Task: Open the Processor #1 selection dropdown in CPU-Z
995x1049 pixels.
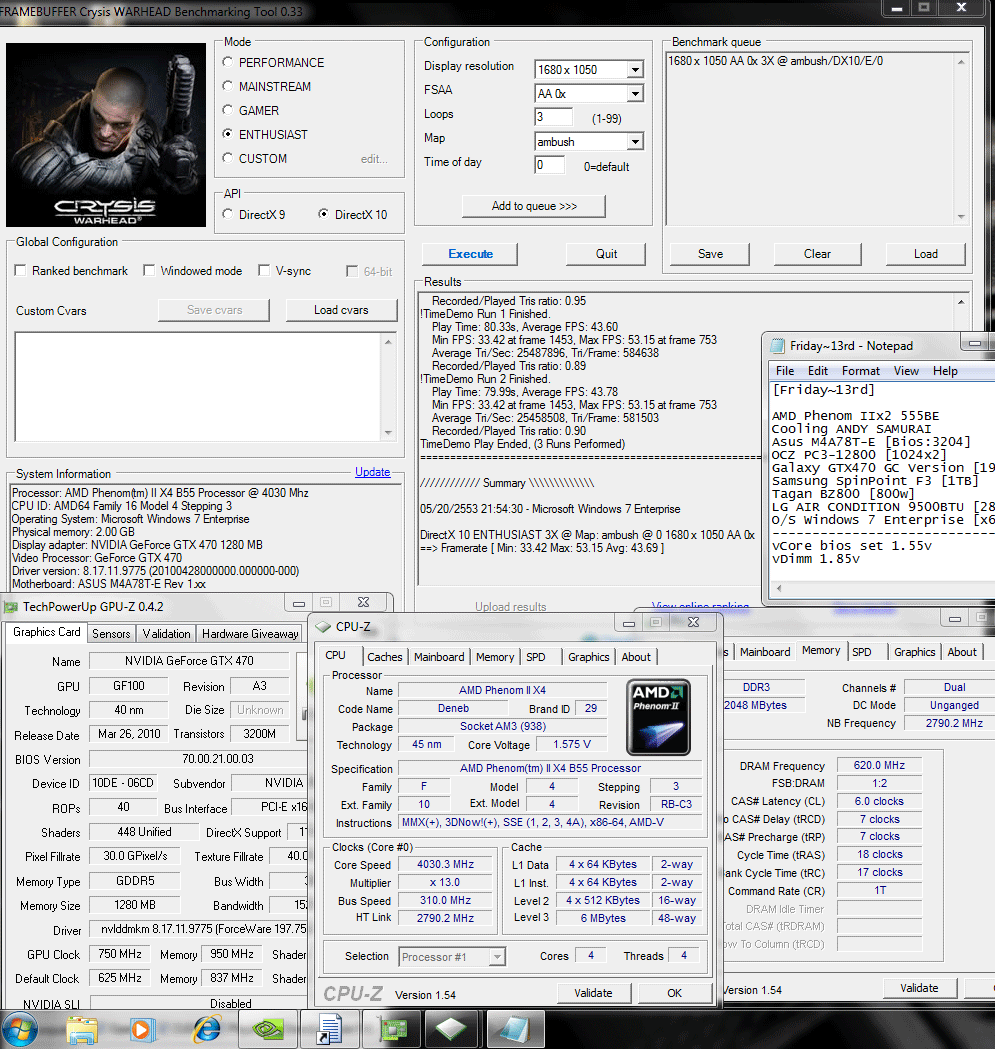Action: 496,957
